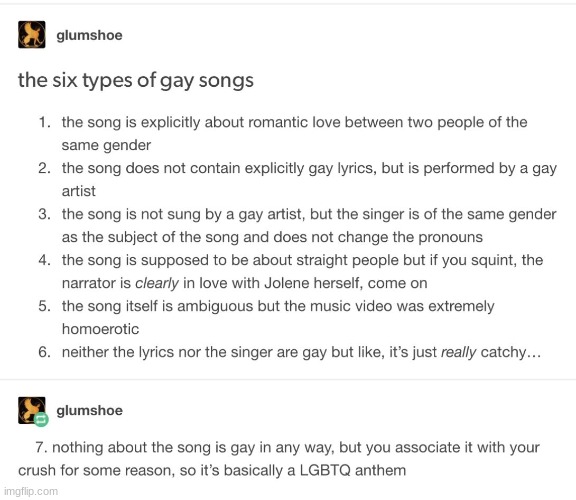Click the reblog text starting with "7. nothing"
Image resolution: width=576 pixels, height=500 pixels.
[x=279, y=458]
